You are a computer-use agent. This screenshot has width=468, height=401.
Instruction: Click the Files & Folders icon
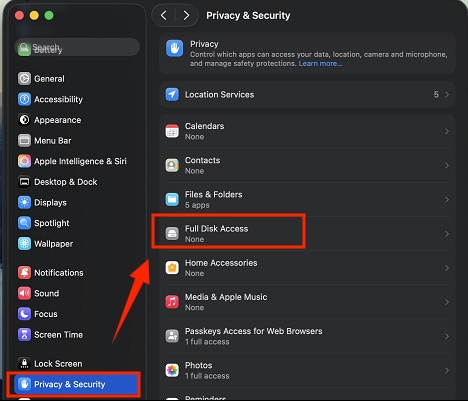(172, 199)
